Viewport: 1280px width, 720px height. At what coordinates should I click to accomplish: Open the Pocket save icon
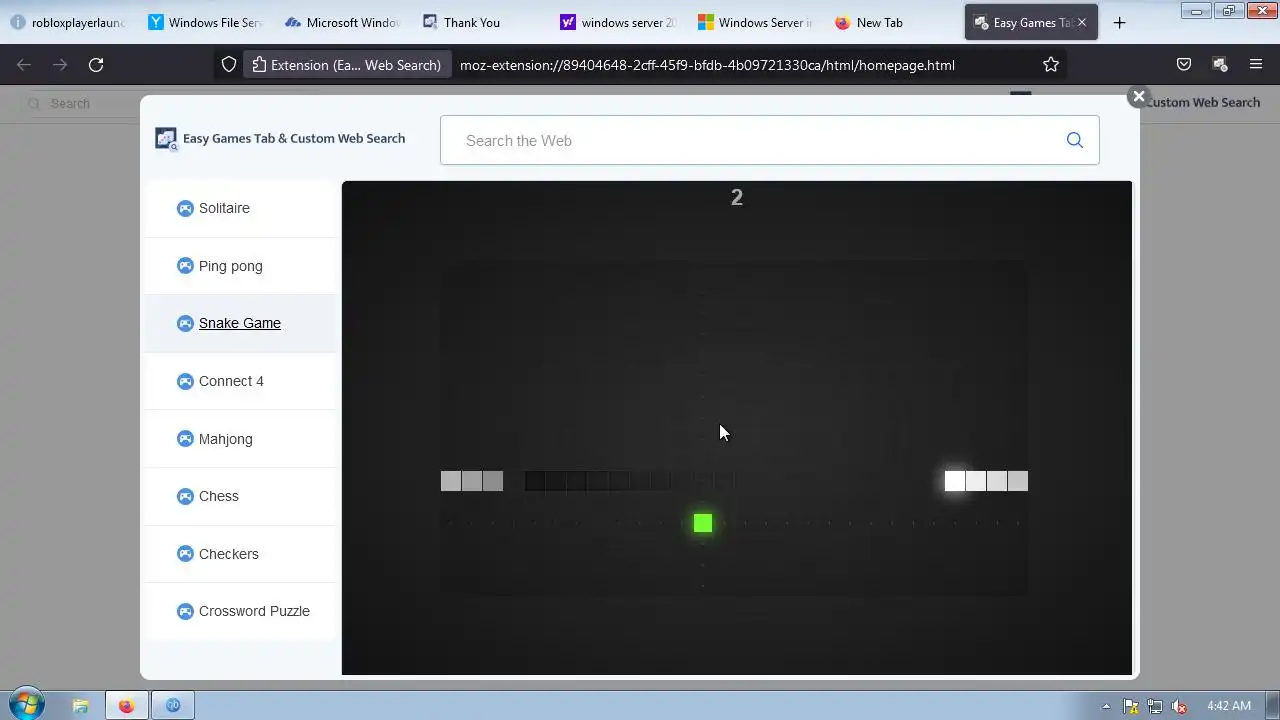click(x=1184, y=65)
